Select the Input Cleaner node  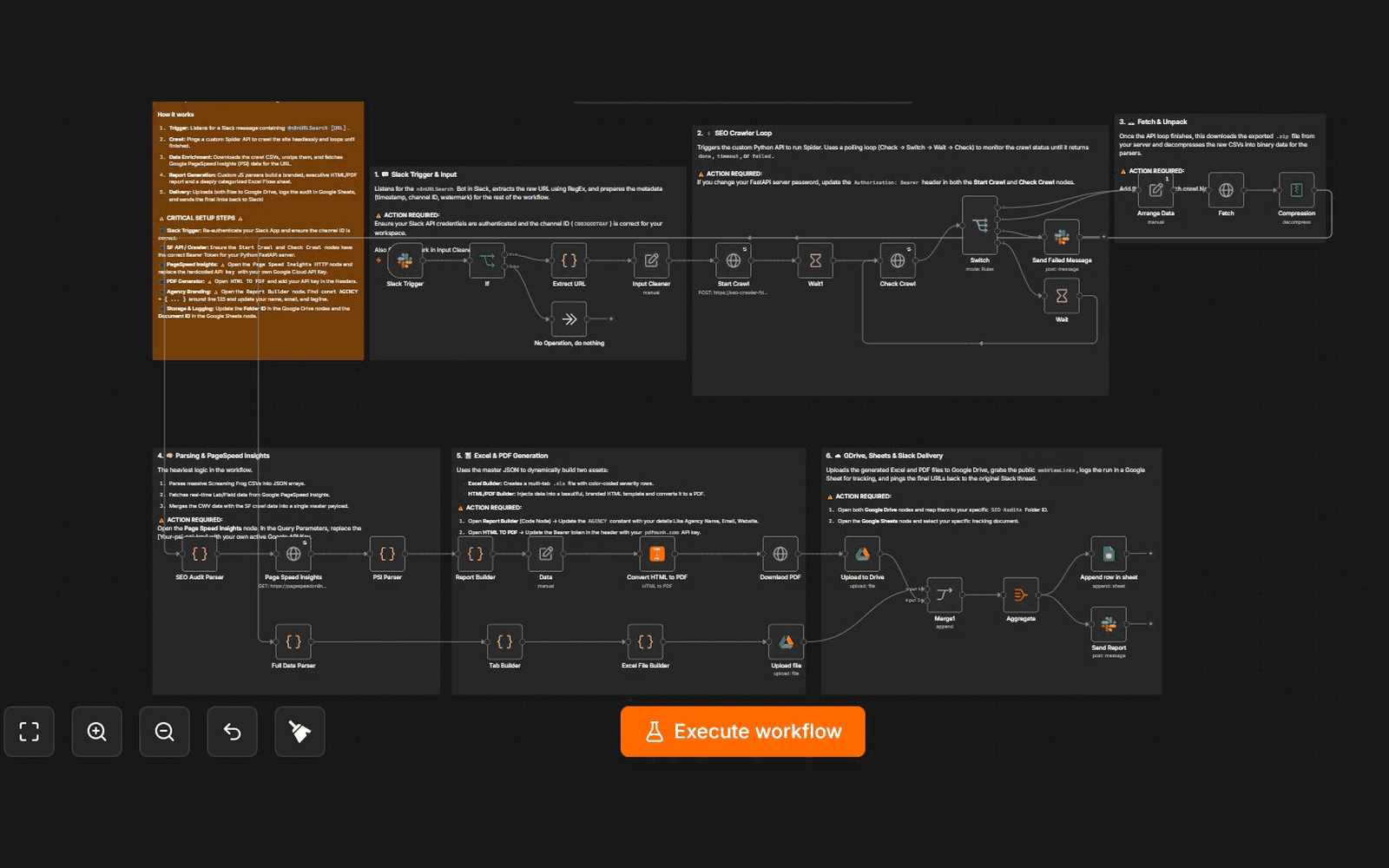coord(651,260)
